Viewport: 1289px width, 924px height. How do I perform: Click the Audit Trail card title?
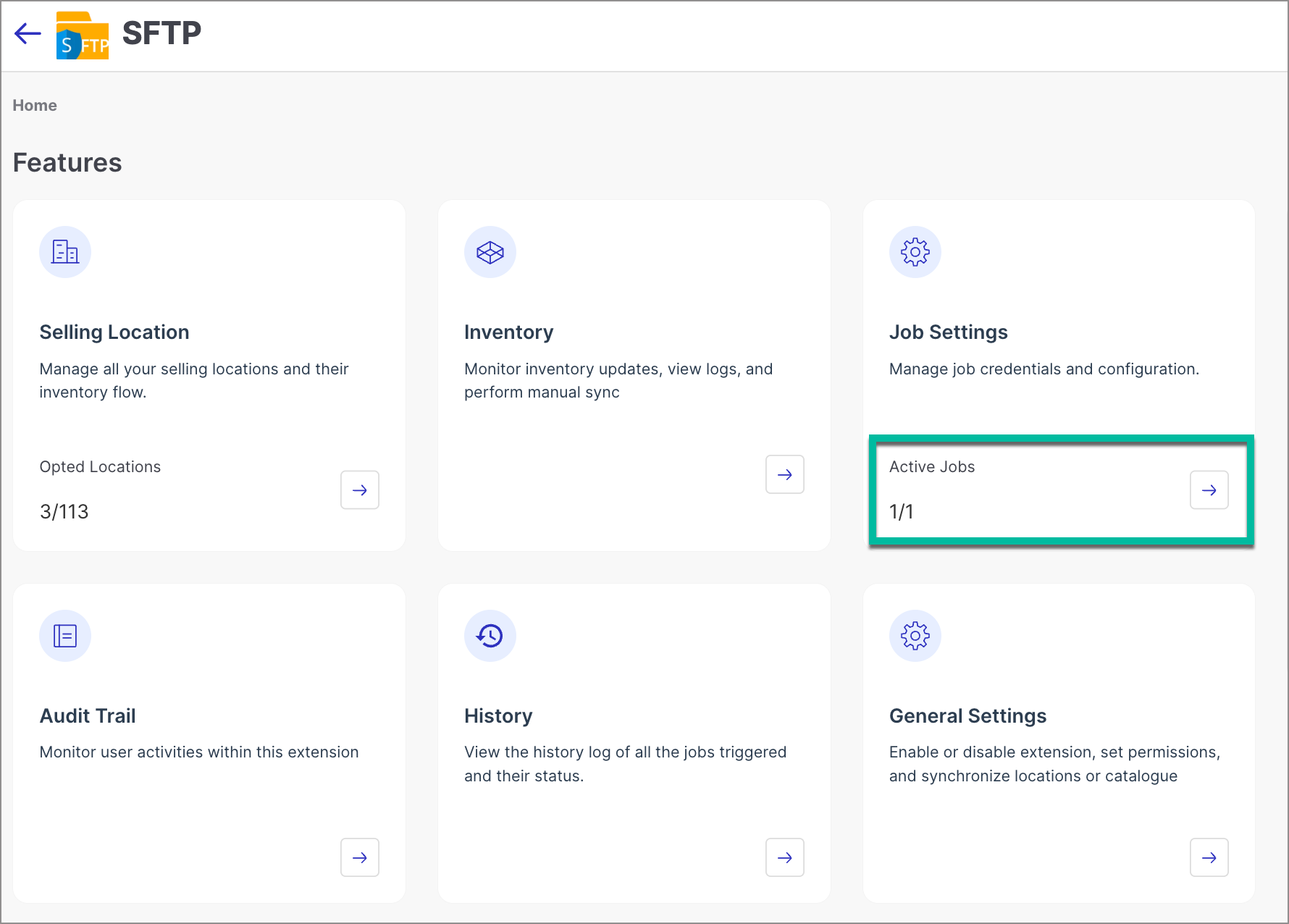pos(88,716)
